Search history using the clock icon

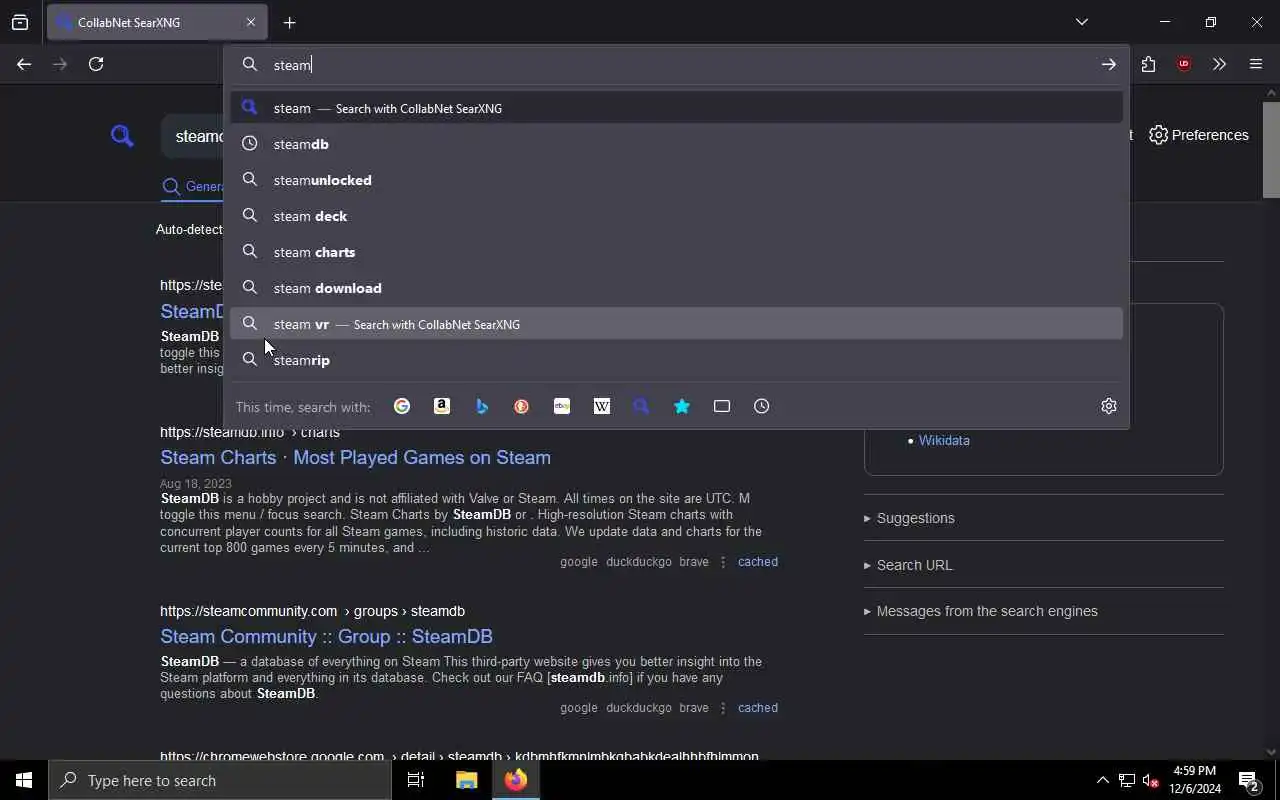coord(762,406)
